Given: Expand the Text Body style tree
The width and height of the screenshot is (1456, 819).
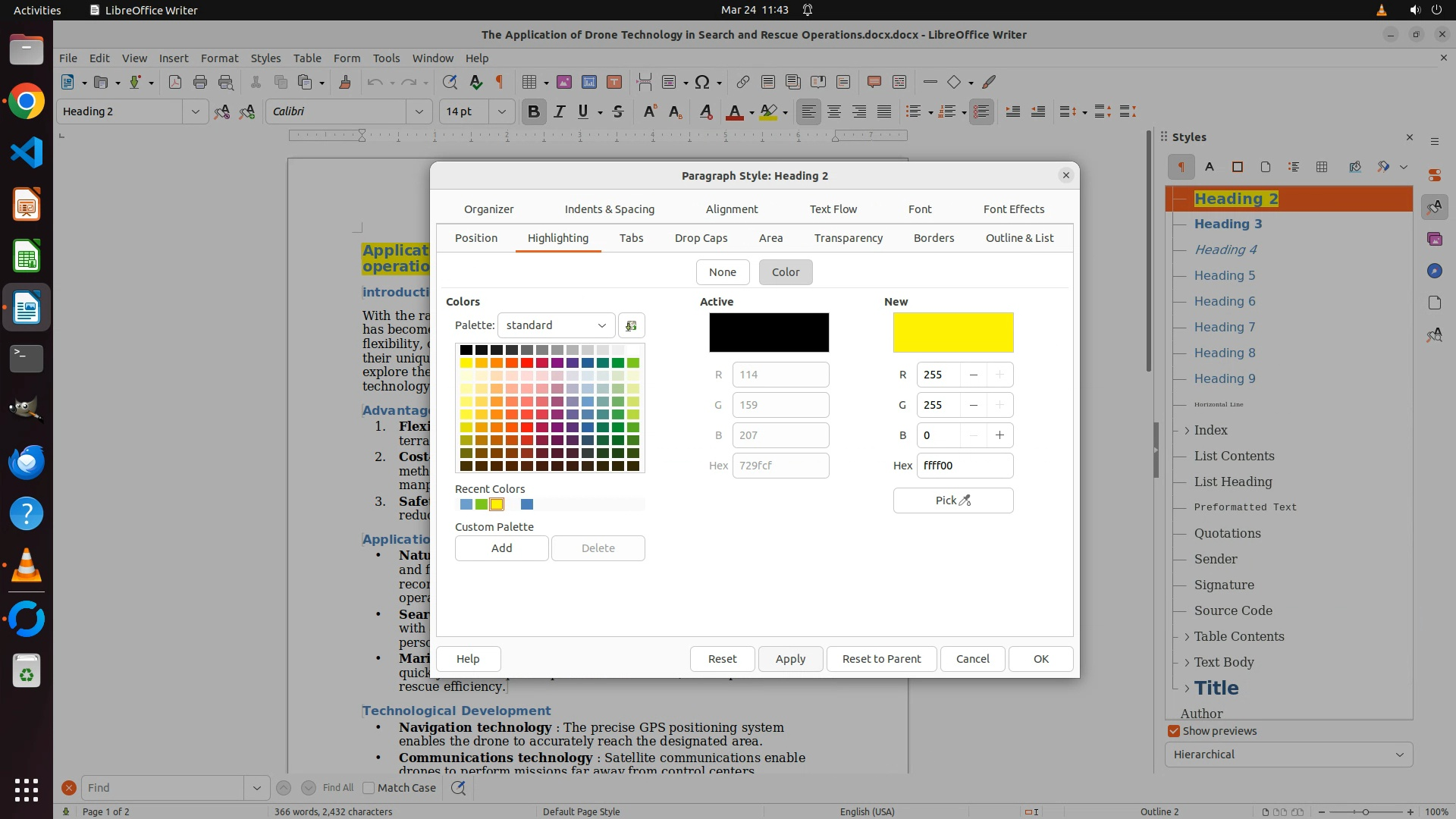Looking at the screenshot, I should tap(1187, 662).
